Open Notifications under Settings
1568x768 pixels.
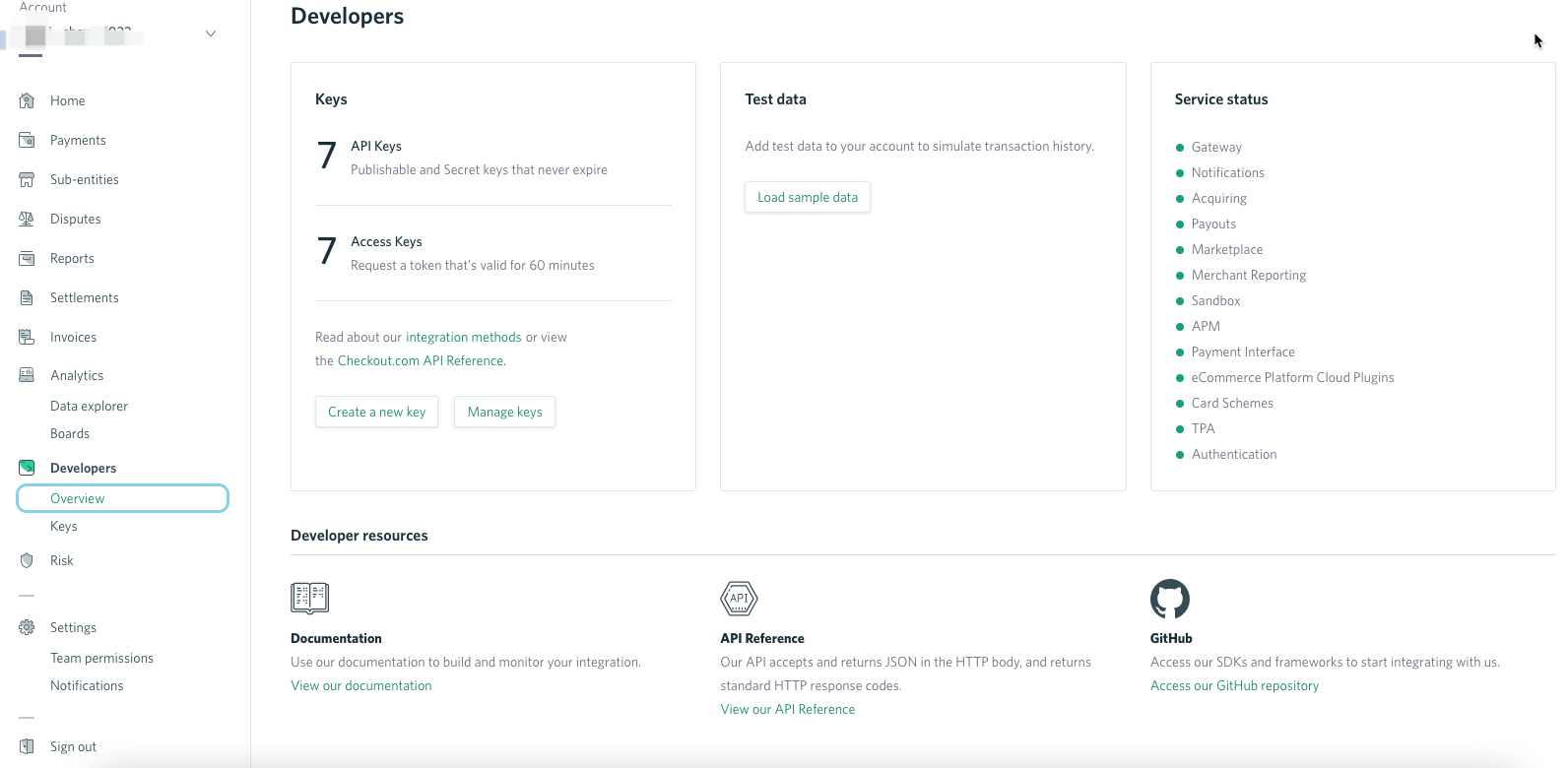(x=87, y=685)
